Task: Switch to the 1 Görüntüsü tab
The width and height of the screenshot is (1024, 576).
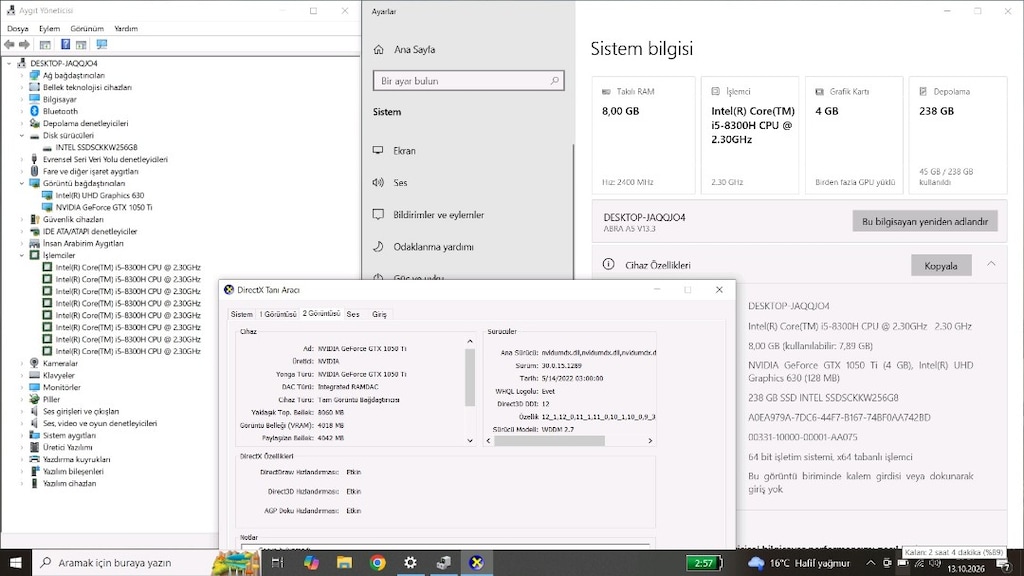Action: [278, 314]
